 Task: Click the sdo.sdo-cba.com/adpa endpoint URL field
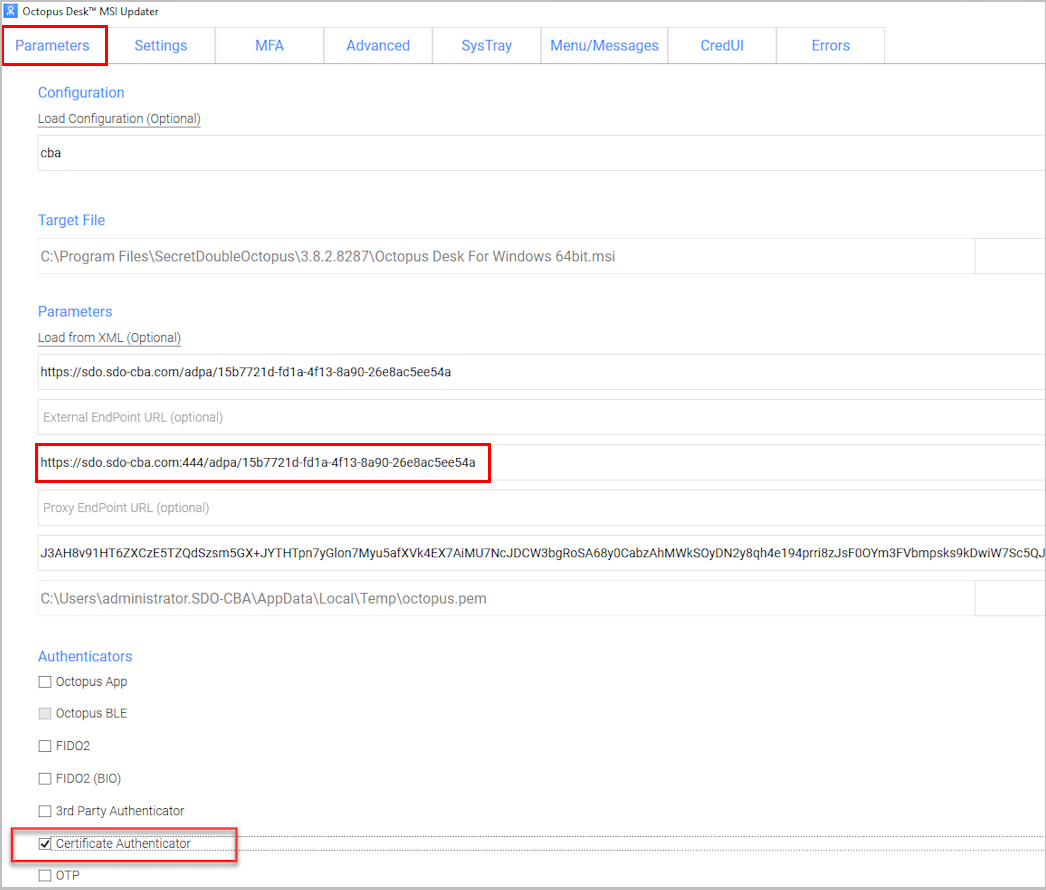point(541,372)
